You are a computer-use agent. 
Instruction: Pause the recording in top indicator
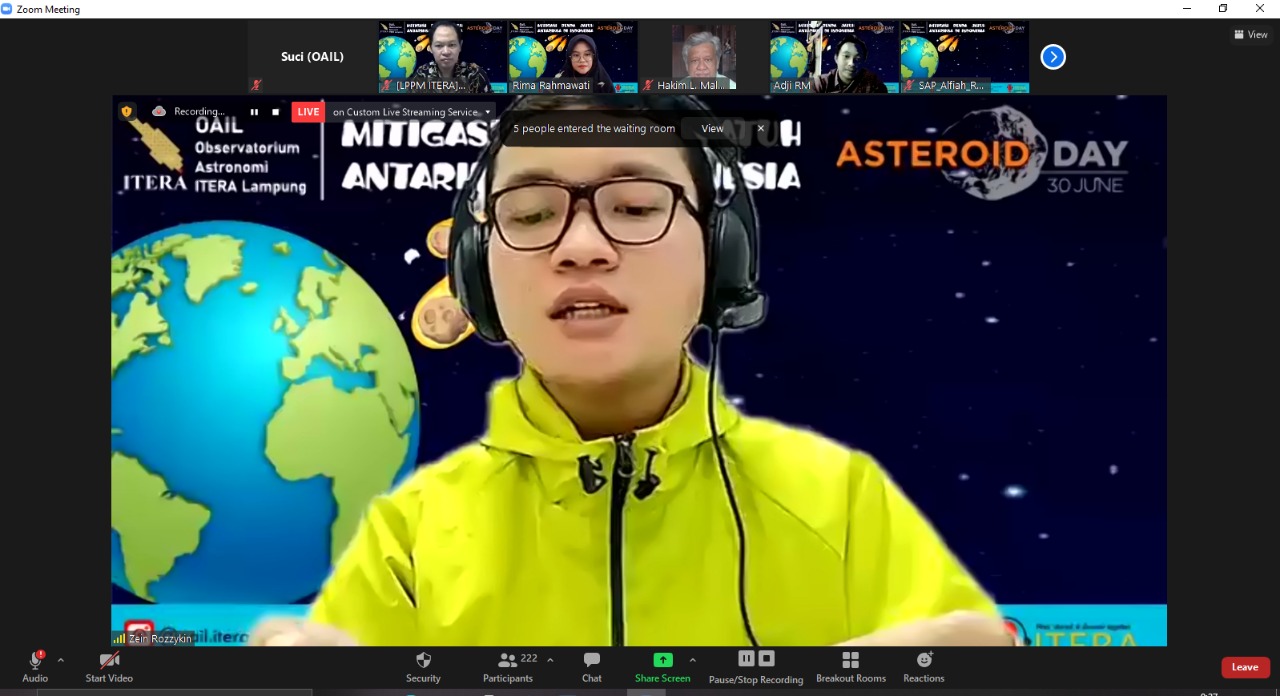tap(254, 112)
